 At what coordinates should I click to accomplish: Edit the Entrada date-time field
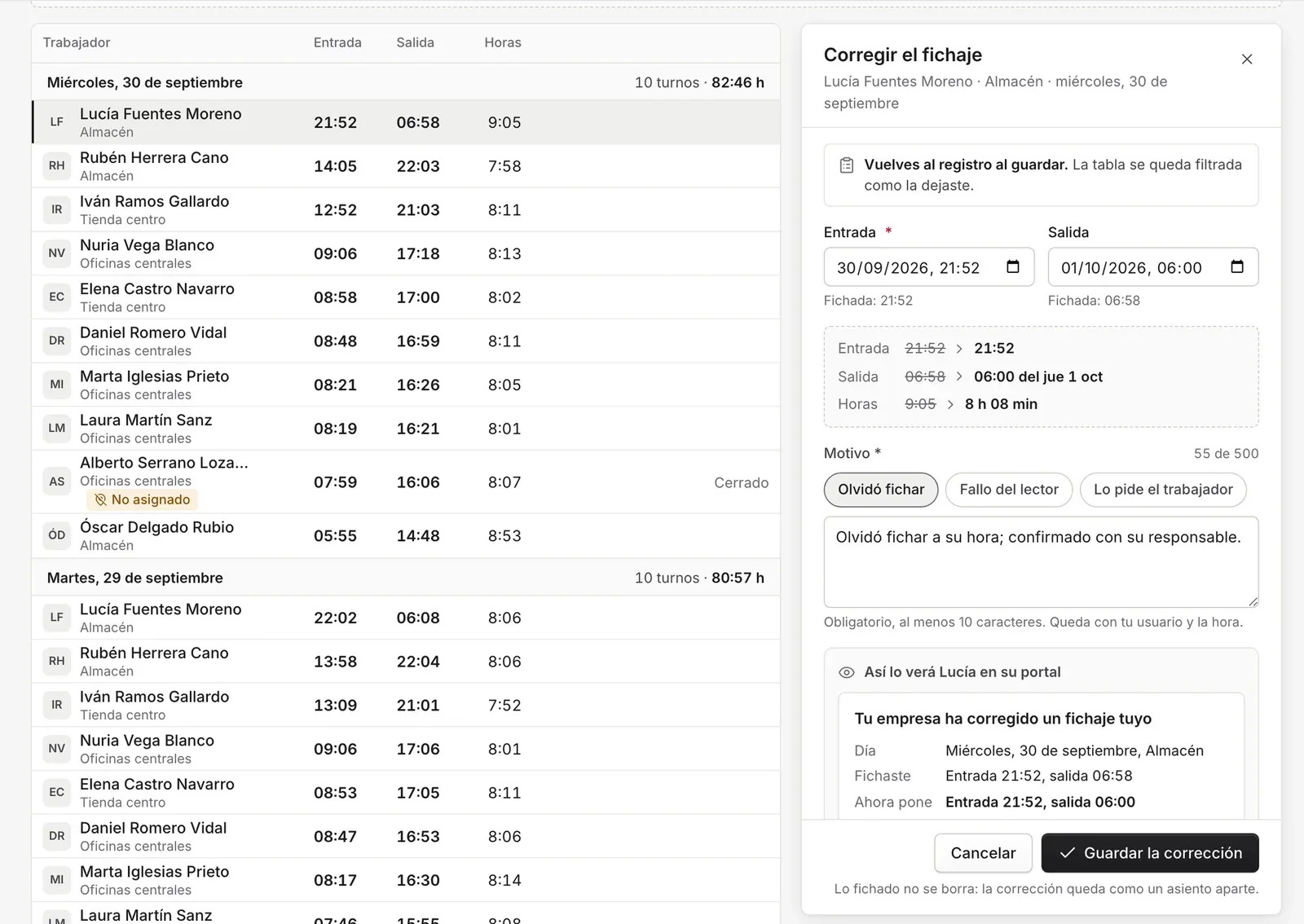(929, 267)
